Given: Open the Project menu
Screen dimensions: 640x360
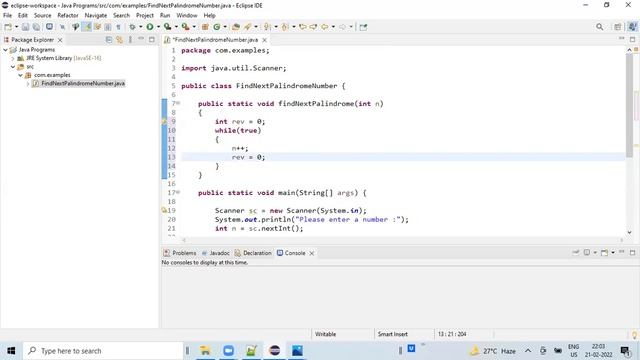Looking at the screenshot, I should tap(145, 16).
